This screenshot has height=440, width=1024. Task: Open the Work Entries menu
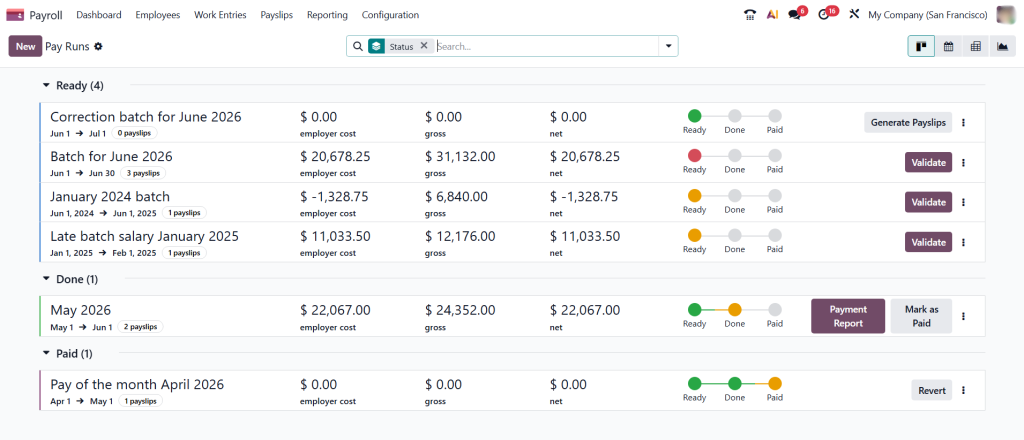220,14
